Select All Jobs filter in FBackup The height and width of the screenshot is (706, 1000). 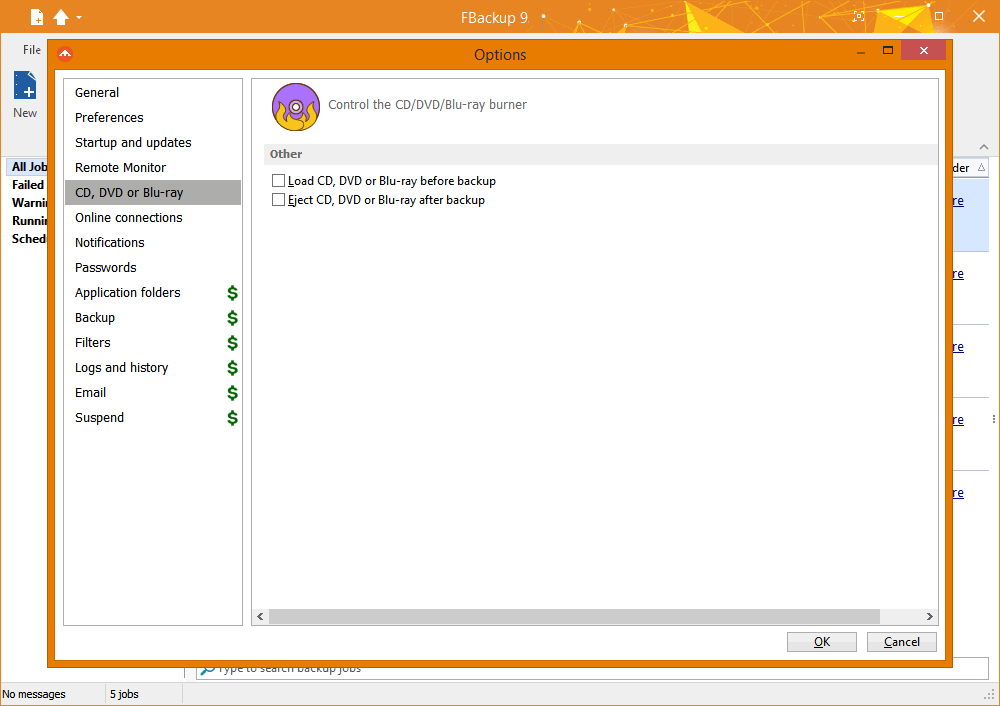(x=28, y=166)
